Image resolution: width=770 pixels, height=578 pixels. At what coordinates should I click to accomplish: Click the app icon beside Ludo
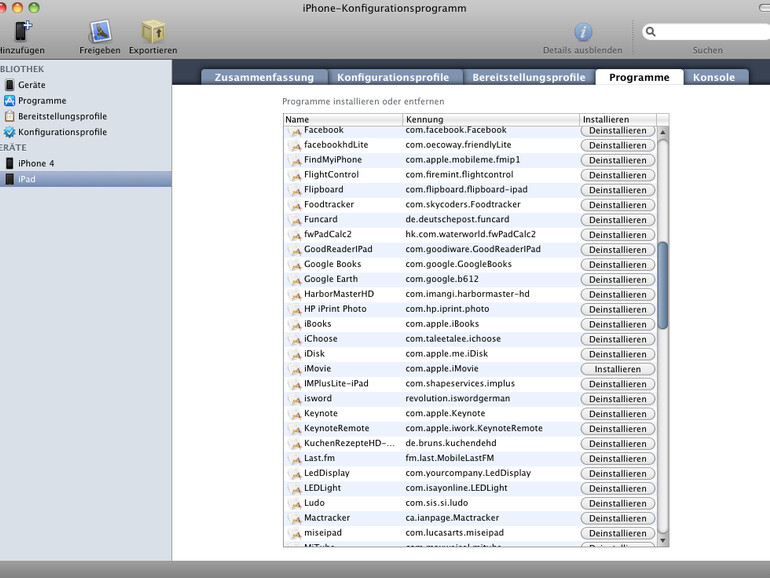pos(295,503)
